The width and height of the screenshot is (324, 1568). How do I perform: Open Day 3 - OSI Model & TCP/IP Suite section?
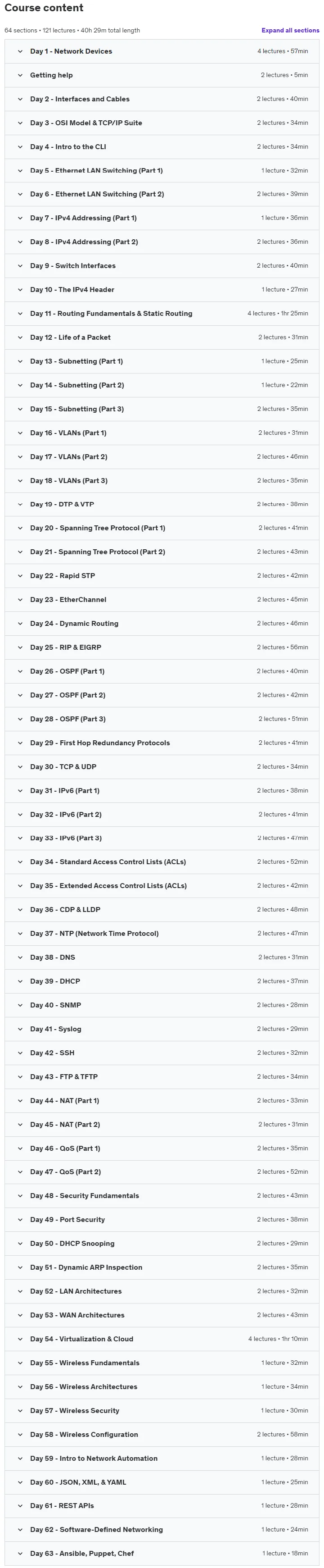click(162, 123)
